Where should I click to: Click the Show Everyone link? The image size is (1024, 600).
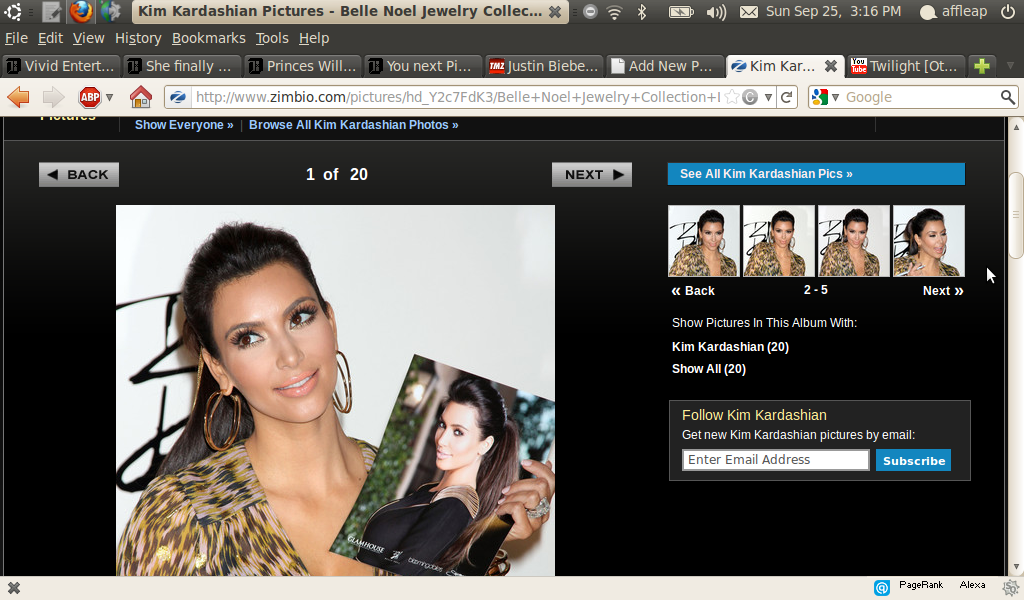184,125
